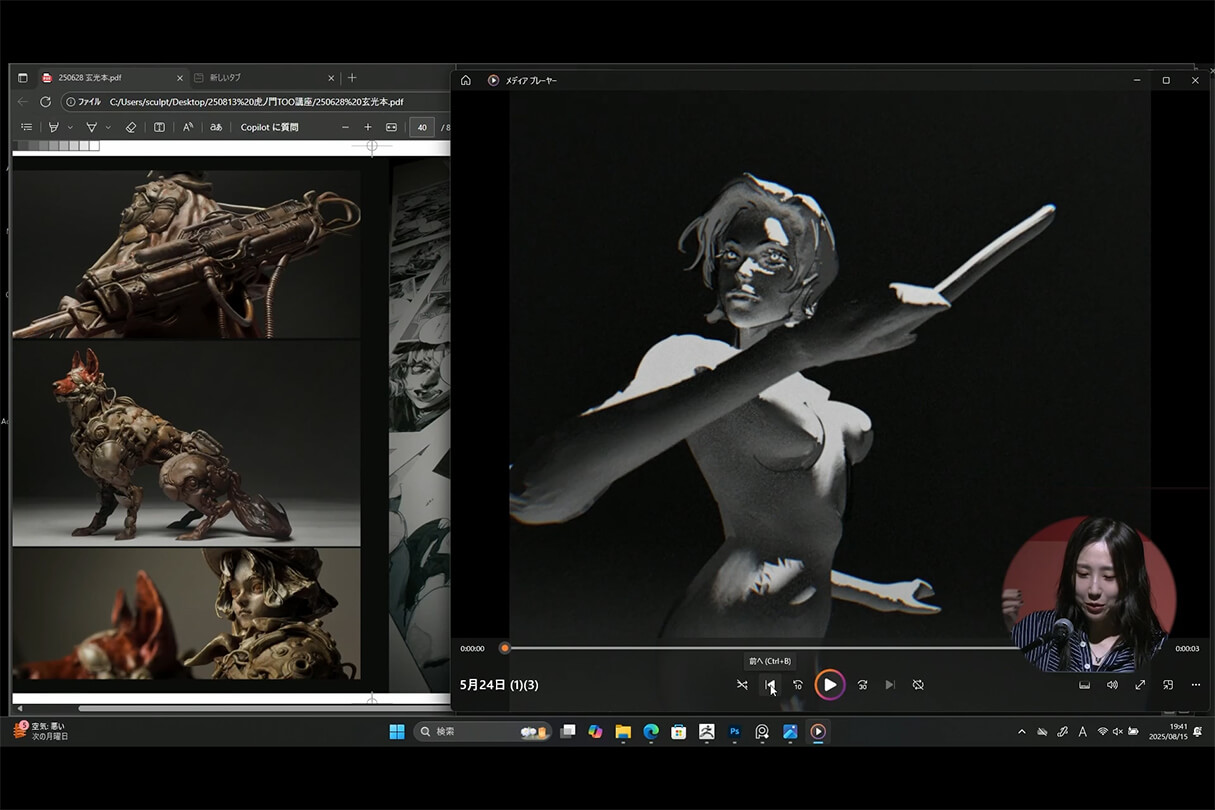
Task: Expand the highlighter options dropdown arrow
Action: point(70,128)
